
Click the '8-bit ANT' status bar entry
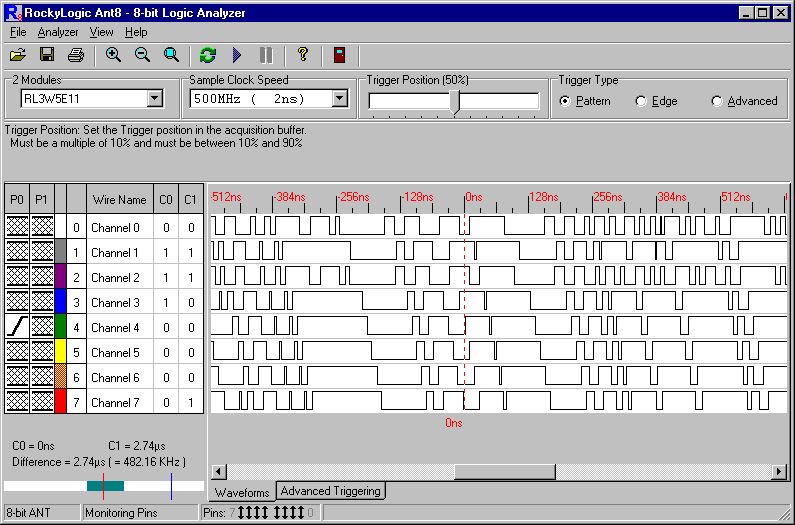tap(28, 513)
